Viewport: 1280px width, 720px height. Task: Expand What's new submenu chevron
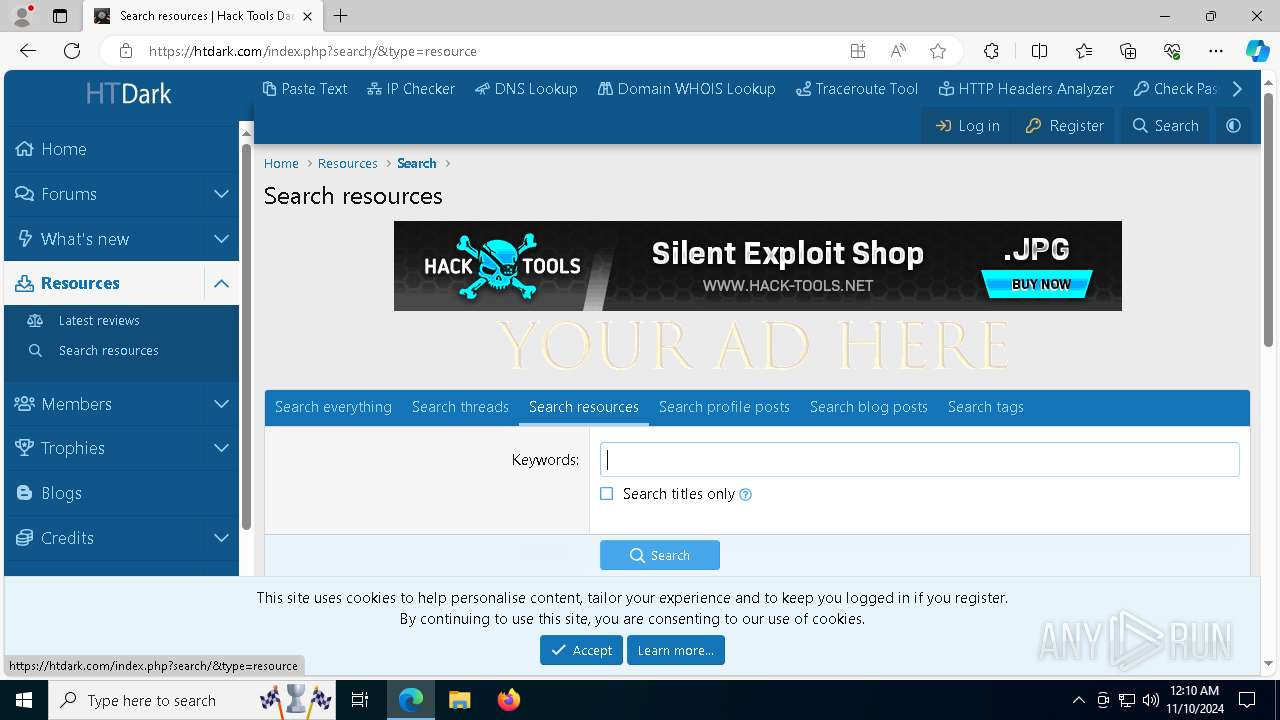[x=221, y=239]
